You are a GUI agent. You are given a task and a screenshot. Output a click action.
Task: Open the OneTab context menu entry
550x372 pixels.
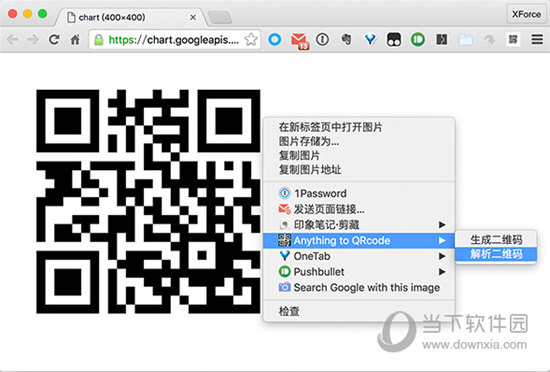tap(359, 256)
